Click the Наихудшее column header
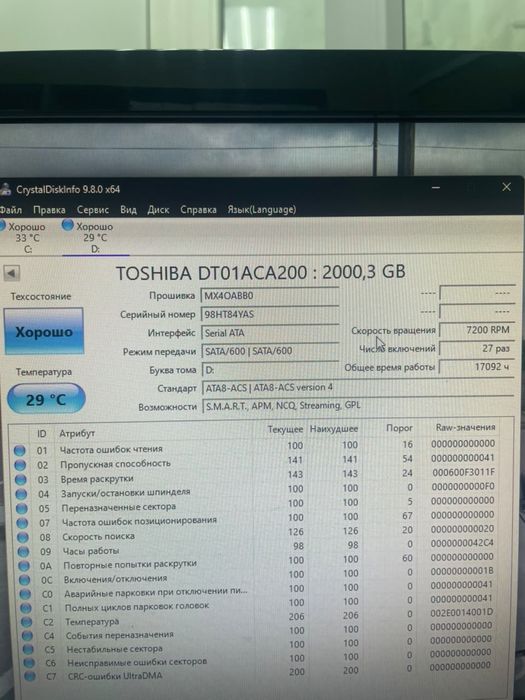This screenshot has width=525, height=700. tap(334, 429)
